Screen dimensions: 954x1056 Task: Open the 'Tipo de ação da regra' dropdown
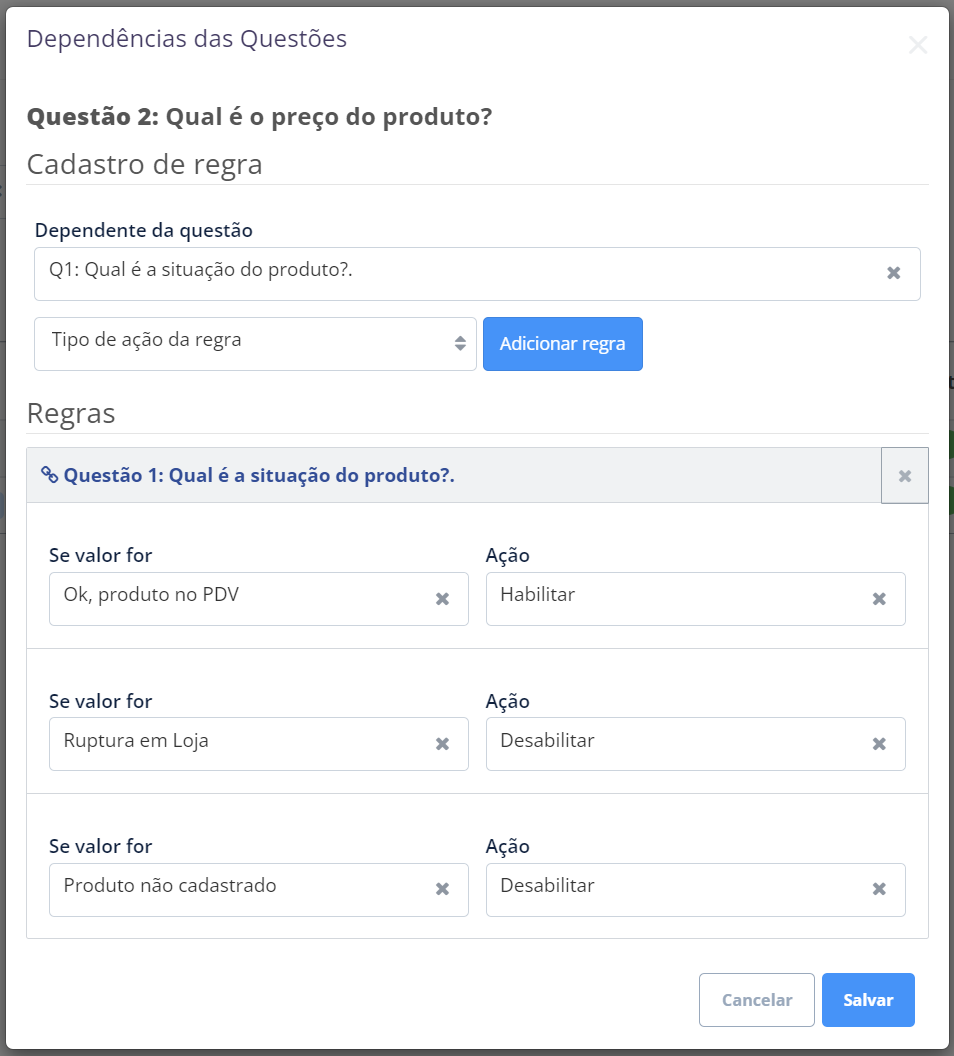[255, 343]
